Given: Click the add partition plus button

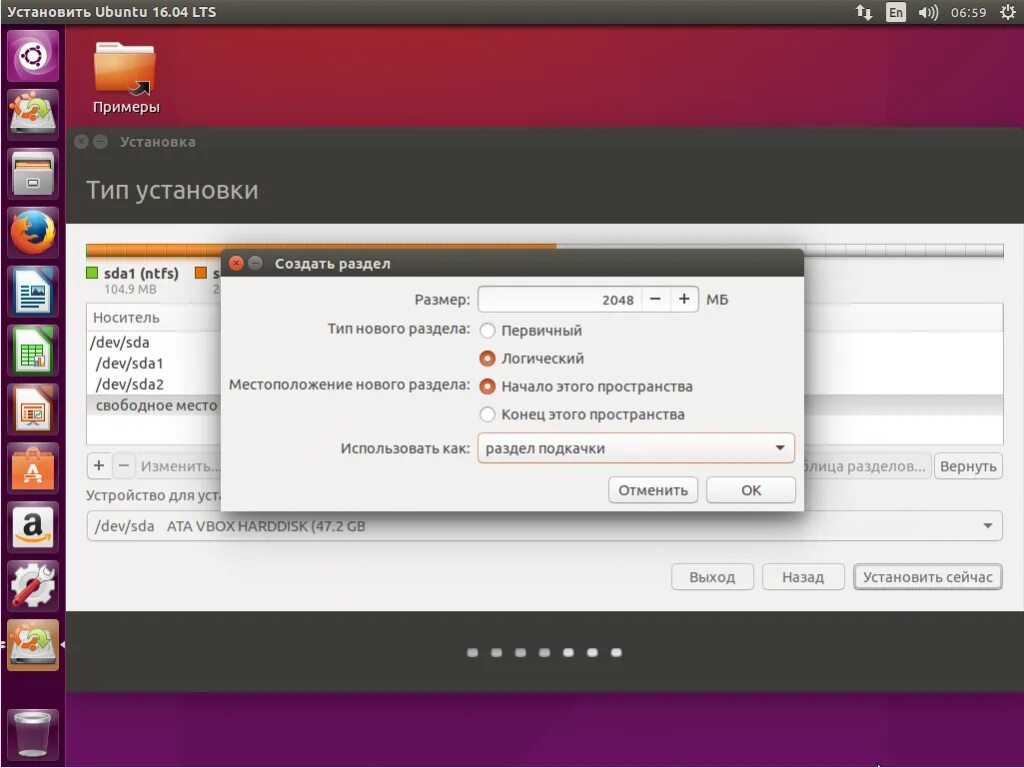Looking at the screenshot, I should coord(99,466).
